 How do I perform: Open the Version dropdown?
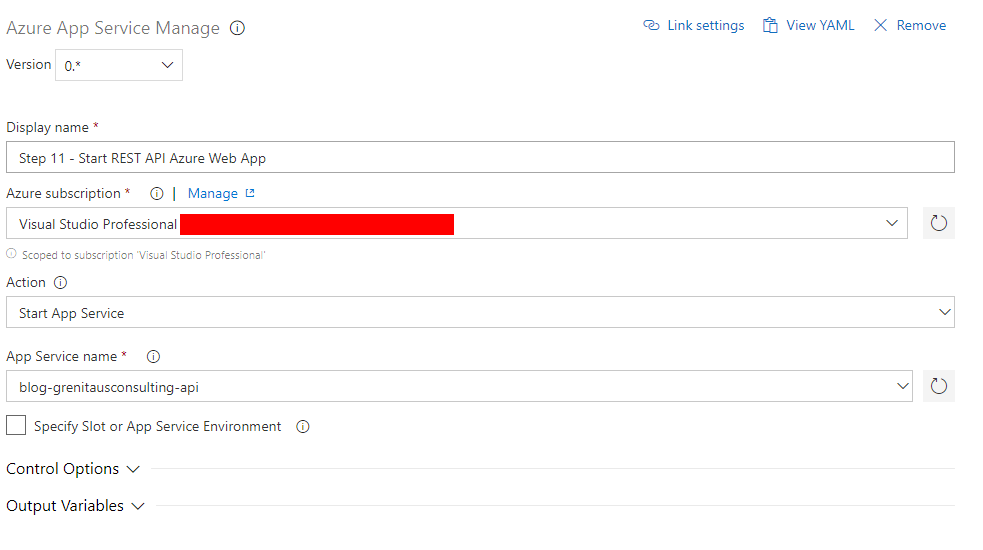pyautogui.click(x=119, y=65)
